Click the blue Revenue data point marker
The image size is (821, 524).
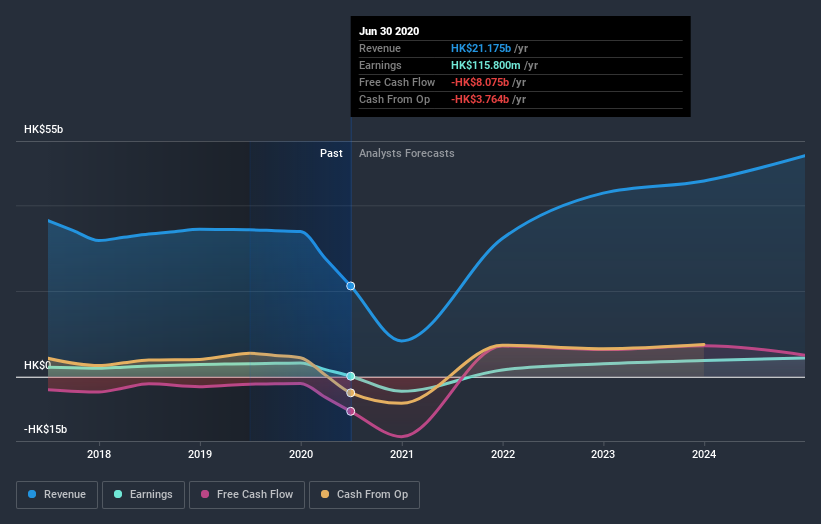[351, 286]
